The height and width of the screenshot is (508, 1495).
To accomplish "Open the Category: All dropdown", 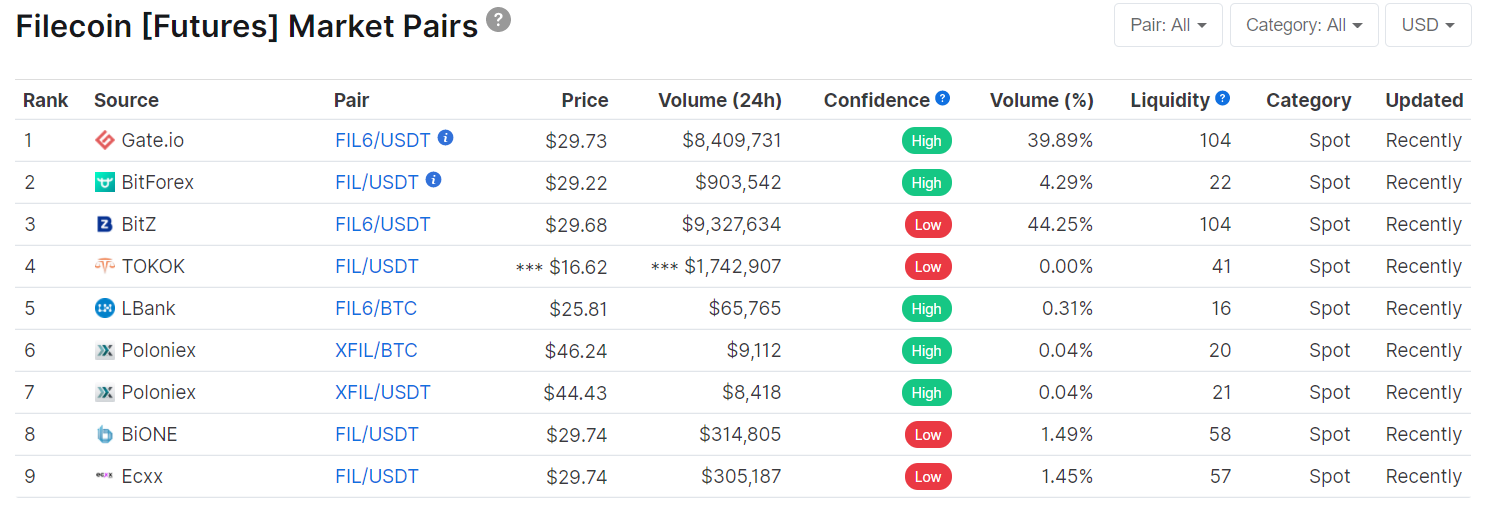I will pyautogui.click(x=1304, y=25).
